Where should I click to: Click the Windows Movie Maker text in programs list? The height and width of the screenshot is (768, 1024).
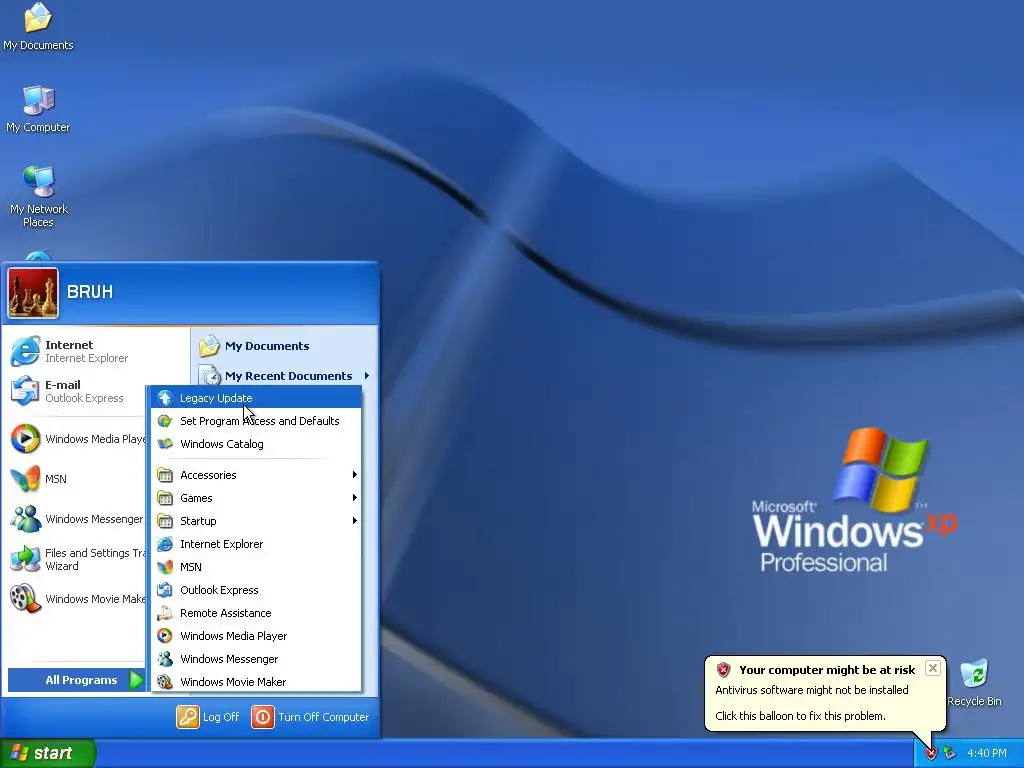click(x=232, y=682)
